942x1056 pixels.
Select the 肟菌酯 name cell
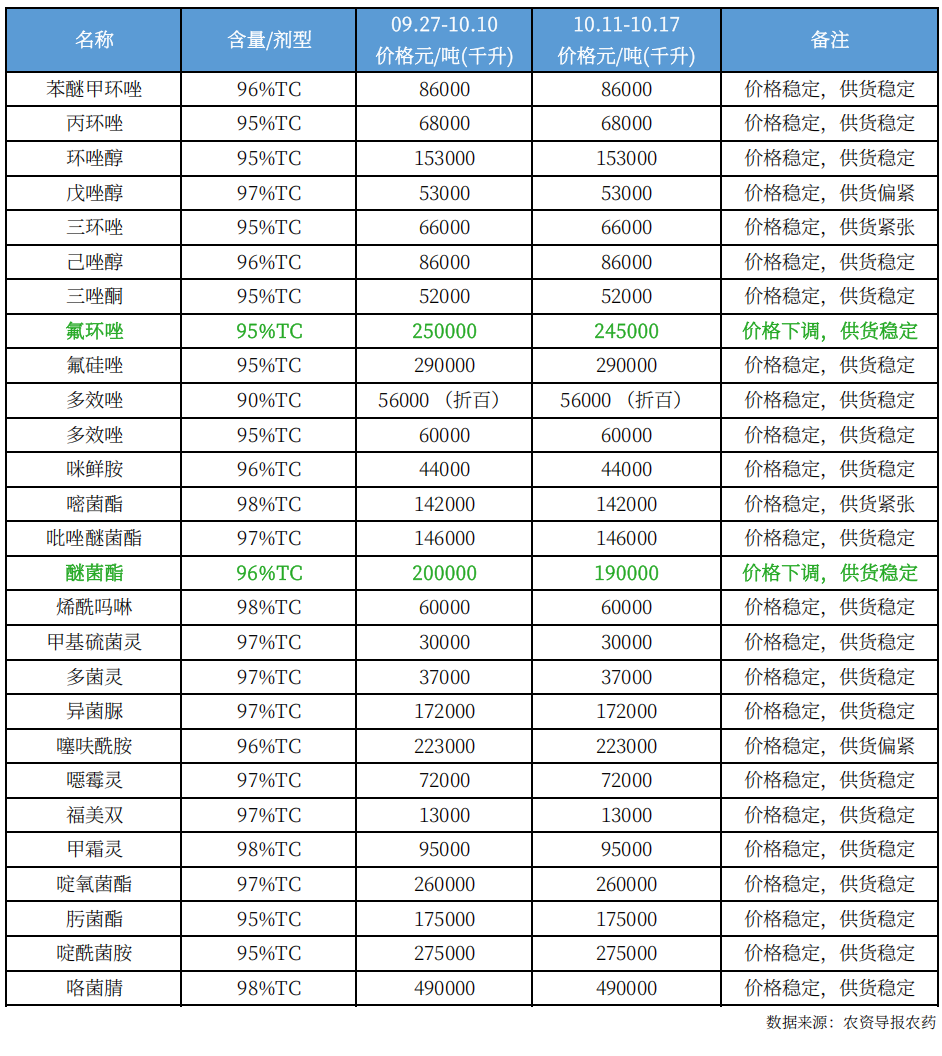point(94,919)
